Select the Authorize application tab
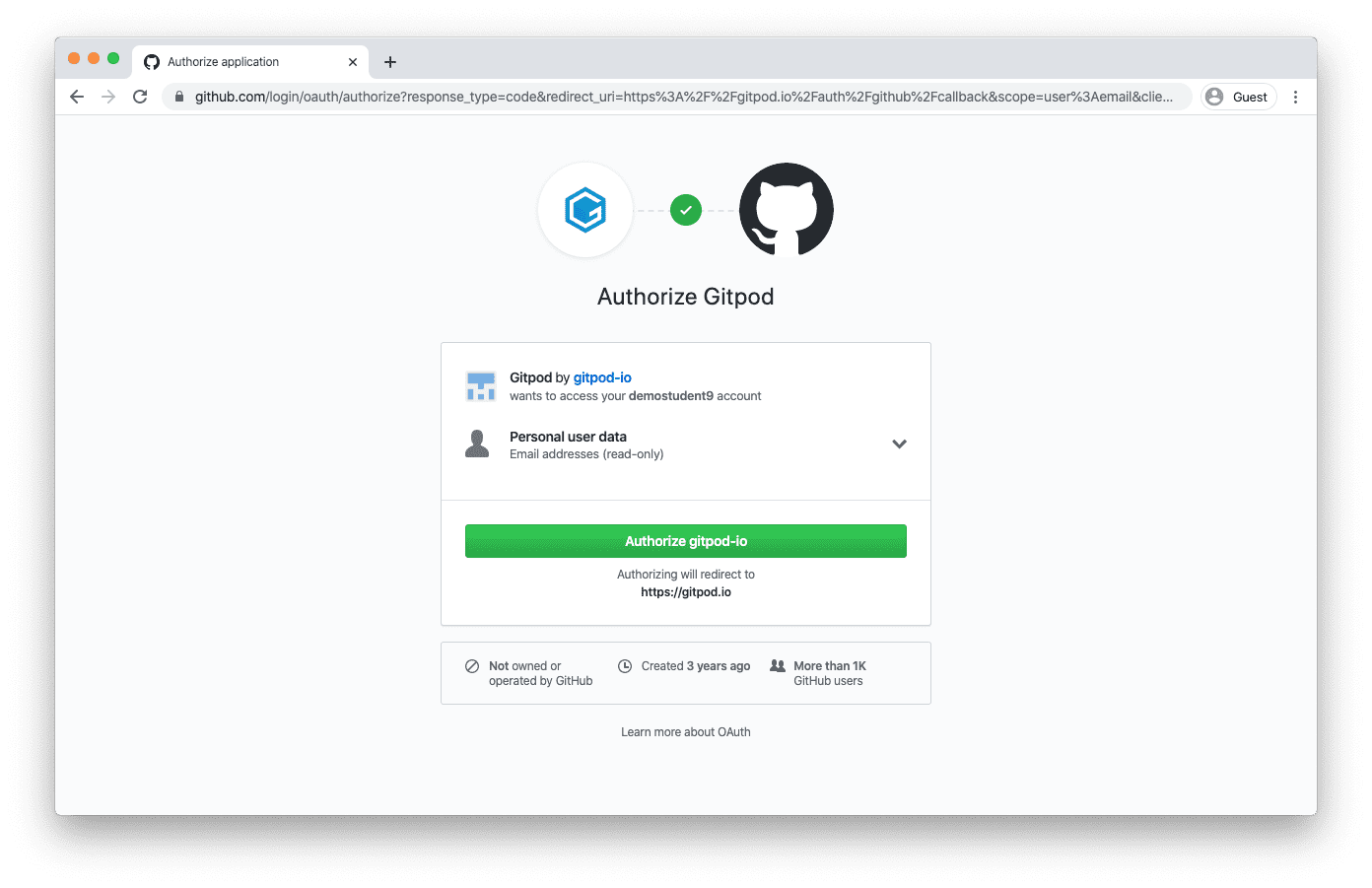Screen dimensions: 1372x888 tap(250, 61)
